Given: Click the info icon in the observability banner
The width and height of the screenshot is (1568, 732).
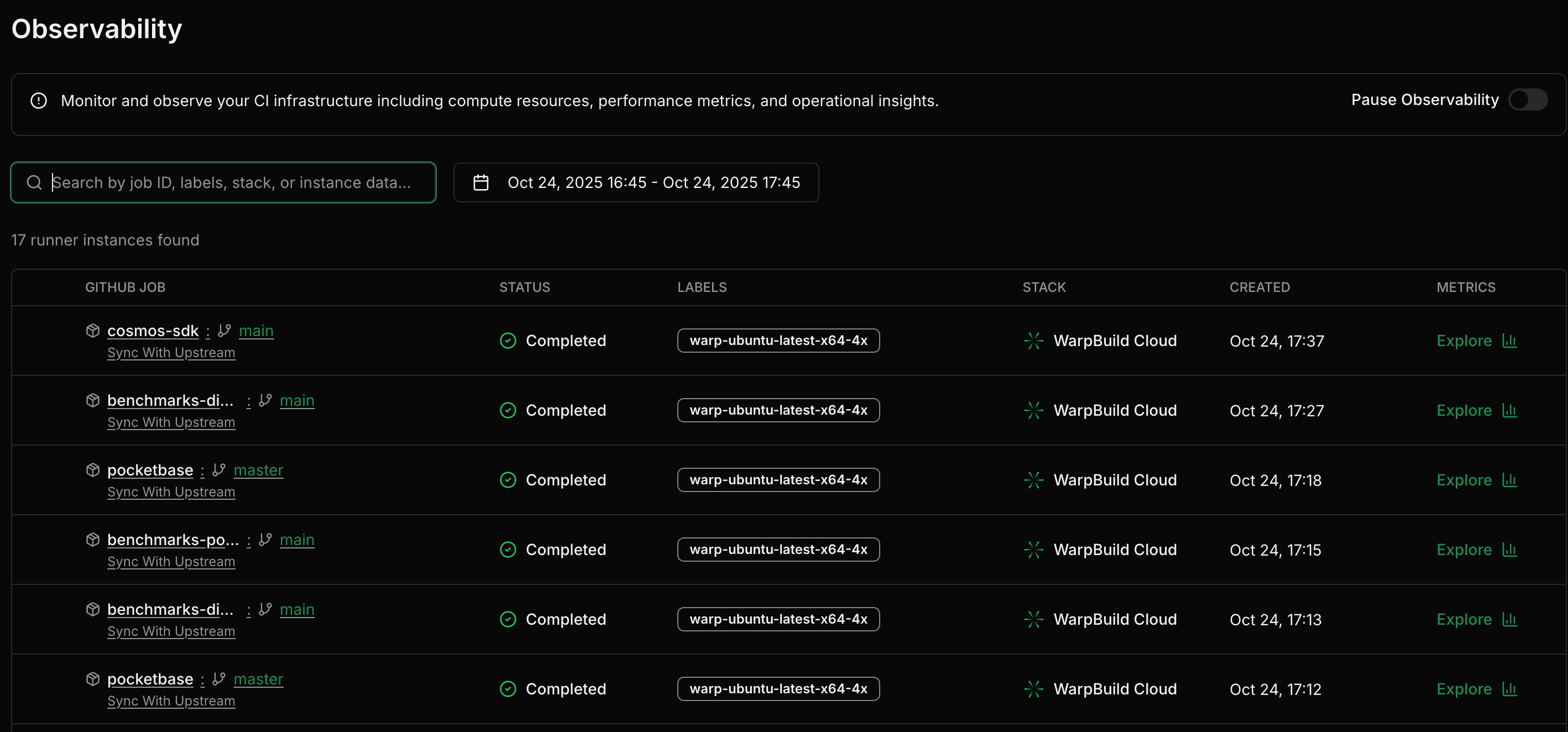Looking at the screenshot, I should pos(38,101).
